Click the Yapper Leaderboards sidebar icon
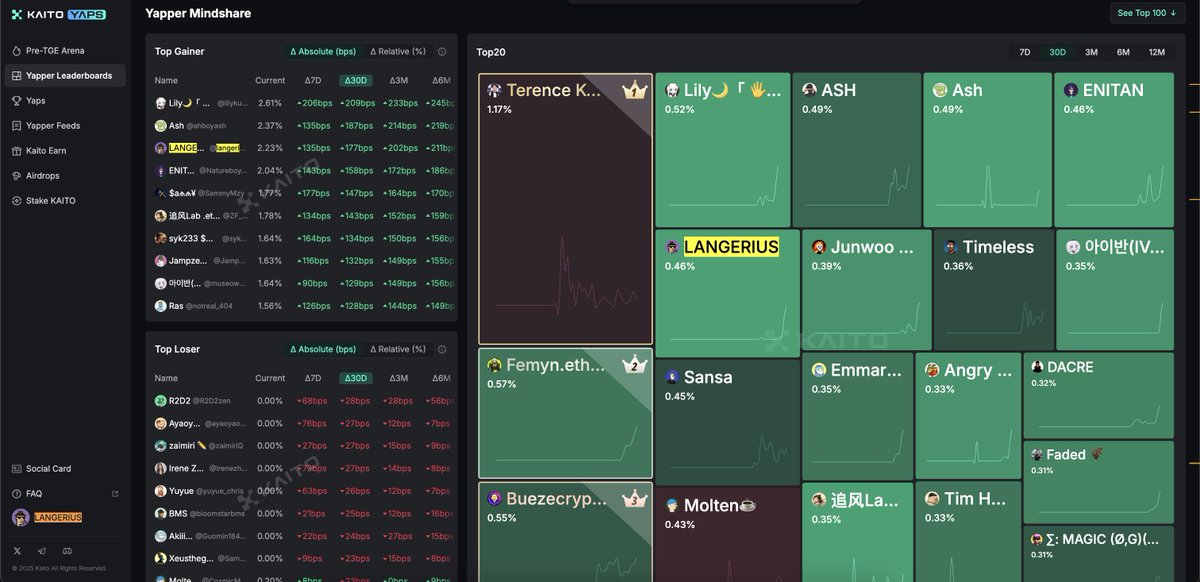Image resolution: width=1200 pixels, height=582 pixels. click(x=16, y=76)
